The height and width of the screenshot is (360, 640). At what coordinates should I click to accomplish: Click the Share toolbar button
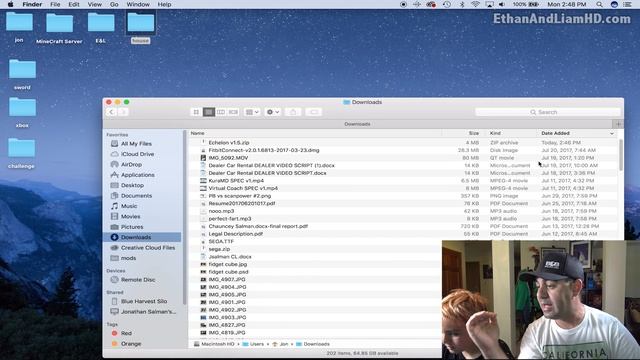pyautogui.click(x=293, y=112)
